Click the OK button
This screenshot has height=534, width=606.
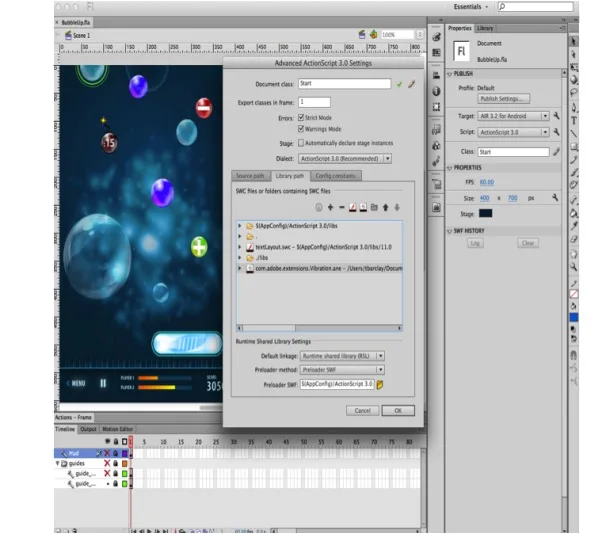(398, 410)
